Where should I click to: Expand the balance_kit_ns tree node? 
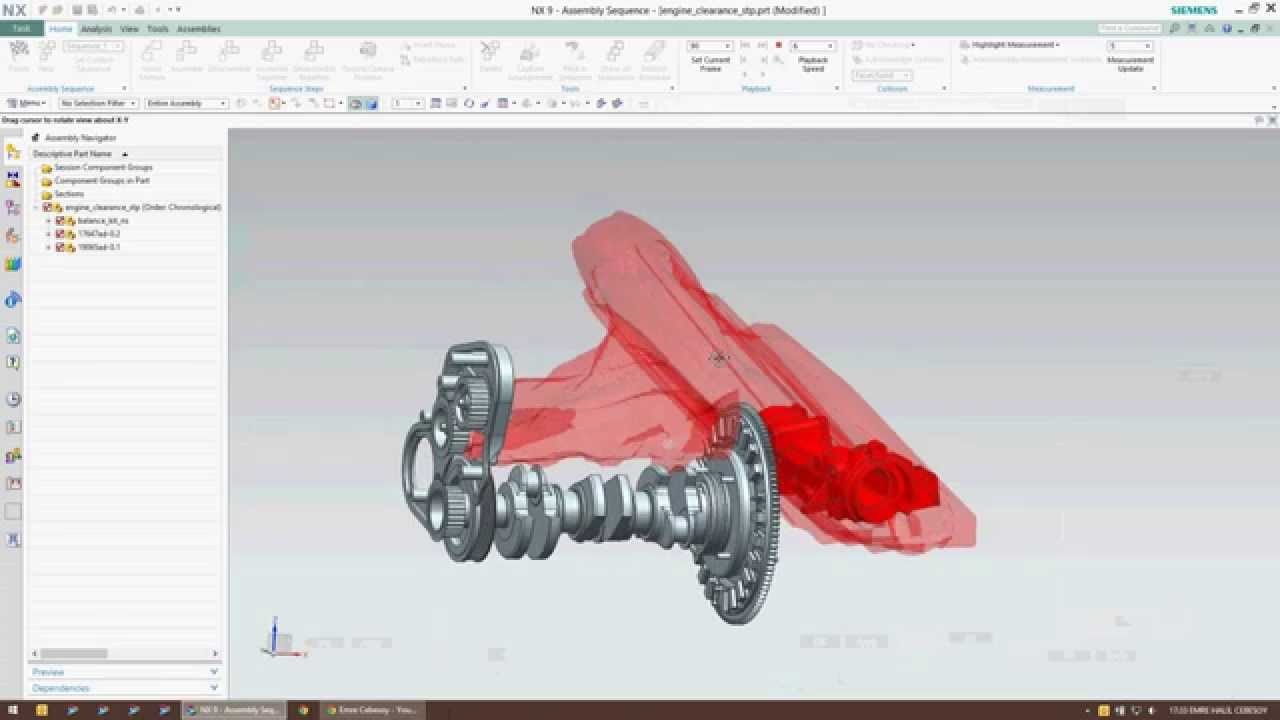[x=48, y=220]
